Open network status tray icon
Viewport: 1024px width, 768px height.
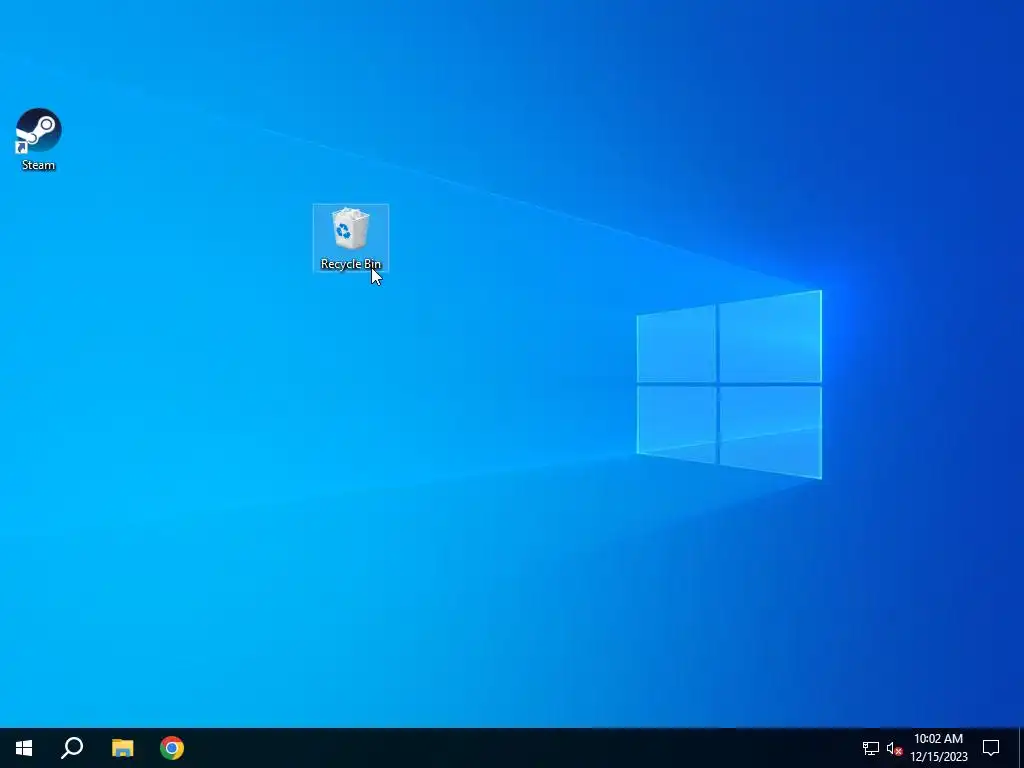pyautogui.click(x=871, y=748)
